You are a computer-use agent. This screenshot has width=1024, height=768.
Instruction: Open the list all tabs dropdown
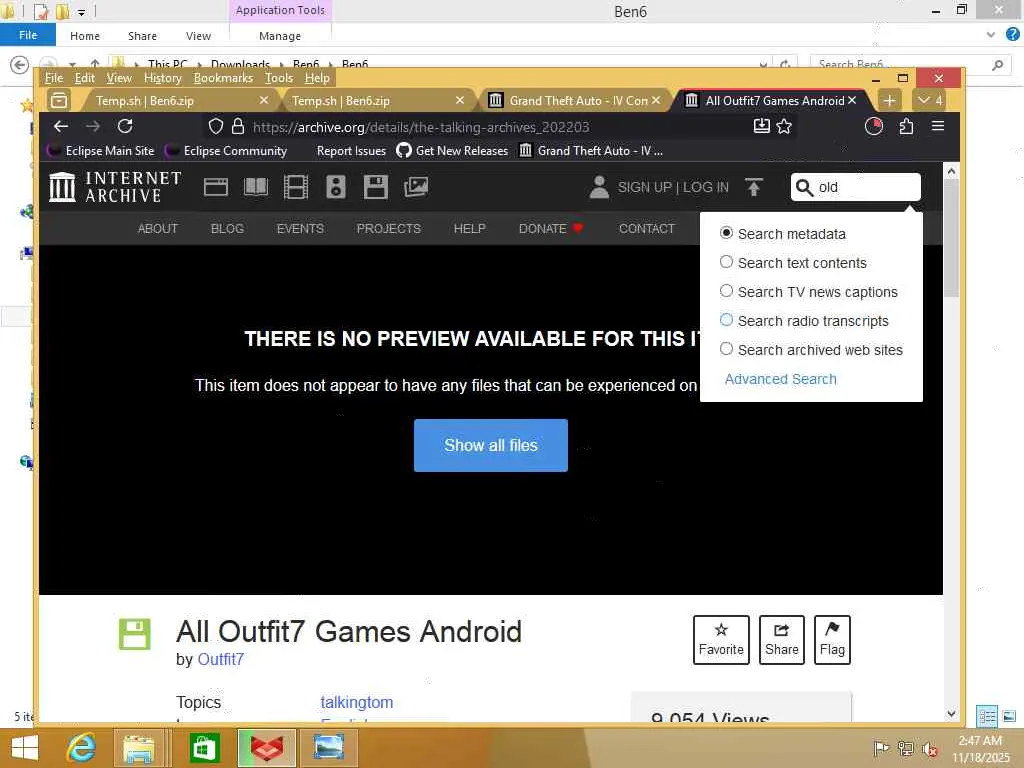(929, 101)
